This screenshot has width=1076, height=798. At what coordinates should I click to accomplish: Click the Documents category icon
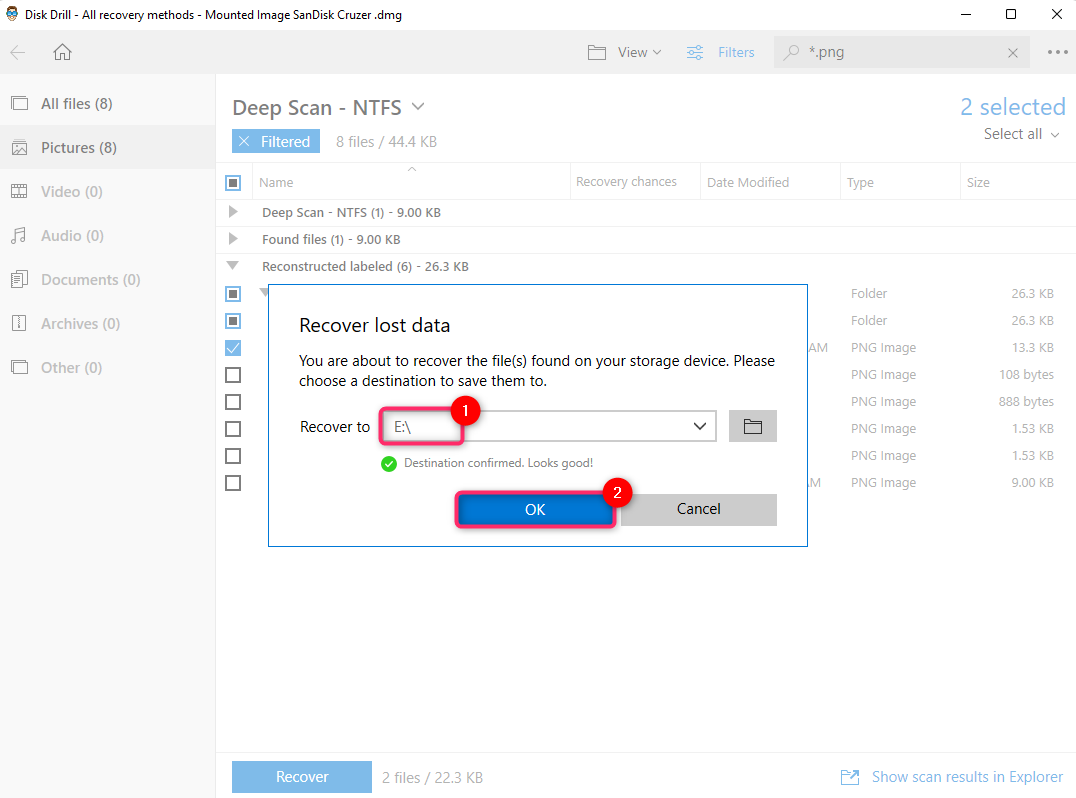point(20,279)
